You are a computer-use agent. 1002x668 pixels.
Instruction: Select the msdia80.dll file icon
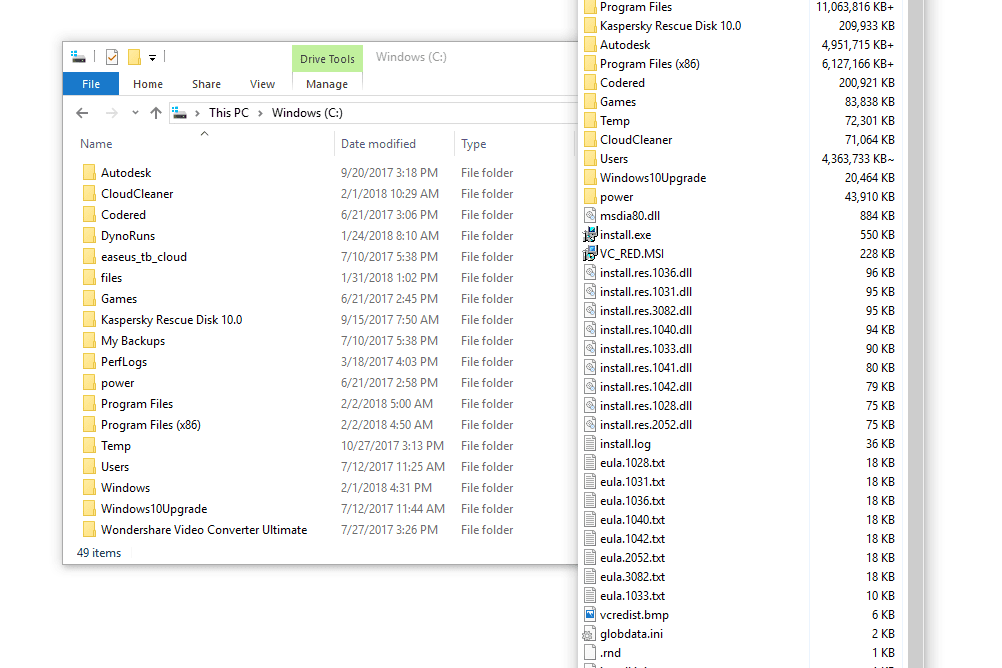point(590,215)
